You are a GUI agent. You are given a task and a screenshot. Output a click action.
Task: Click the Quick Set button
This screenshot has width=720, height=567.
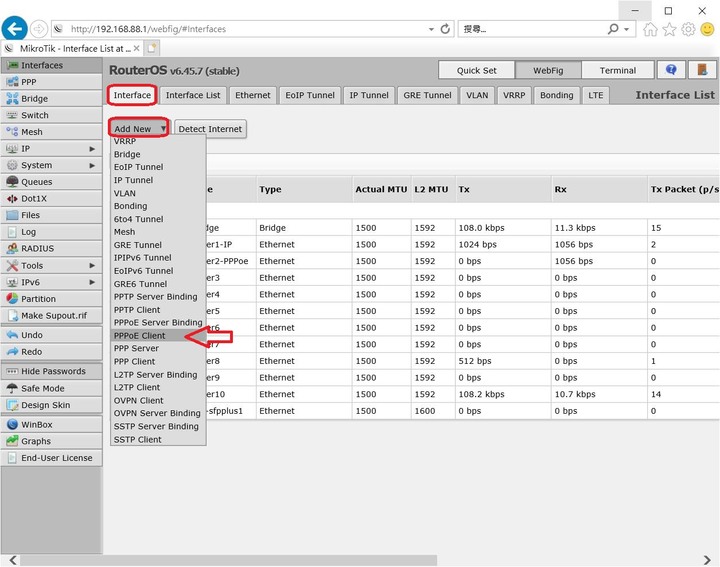[477, 70]
